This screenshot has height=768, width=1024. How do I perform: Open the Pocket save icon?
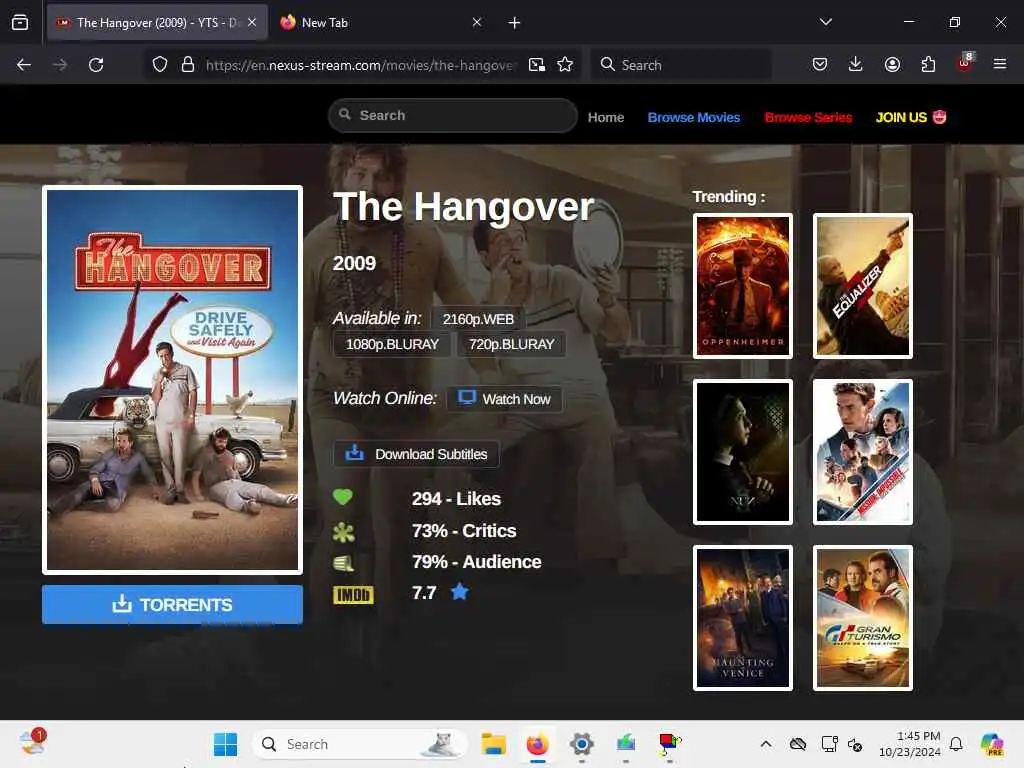tap(820, 64)
